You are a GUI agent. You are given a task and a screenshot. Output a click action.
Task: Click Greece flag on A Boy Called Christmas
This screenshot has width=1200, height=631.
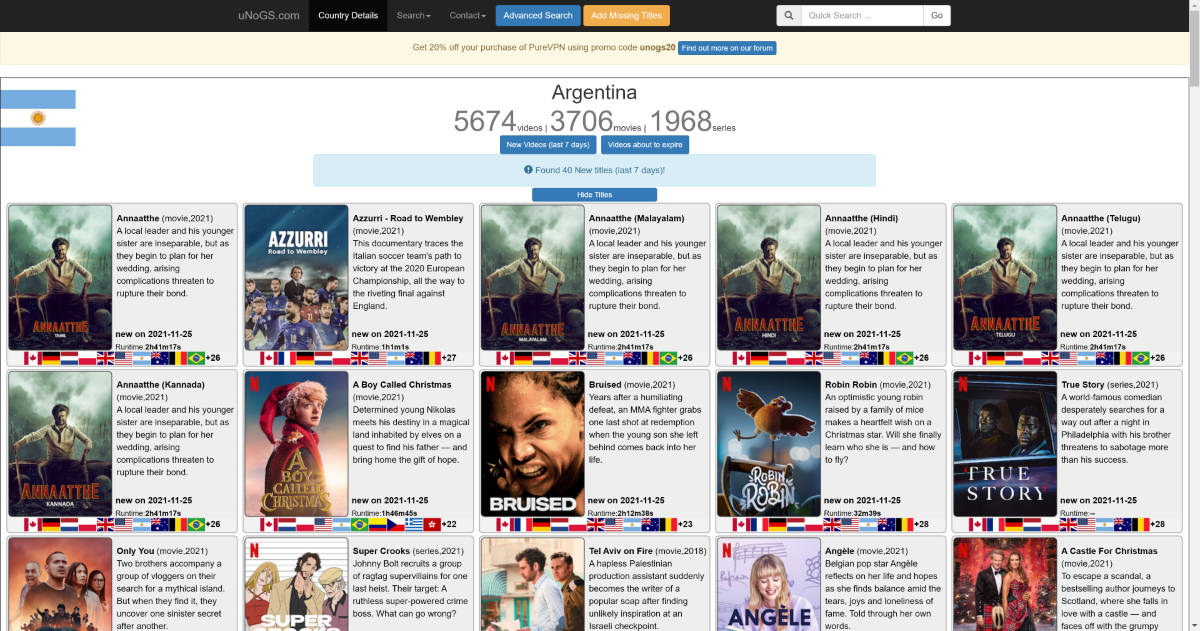click(413, 524)
